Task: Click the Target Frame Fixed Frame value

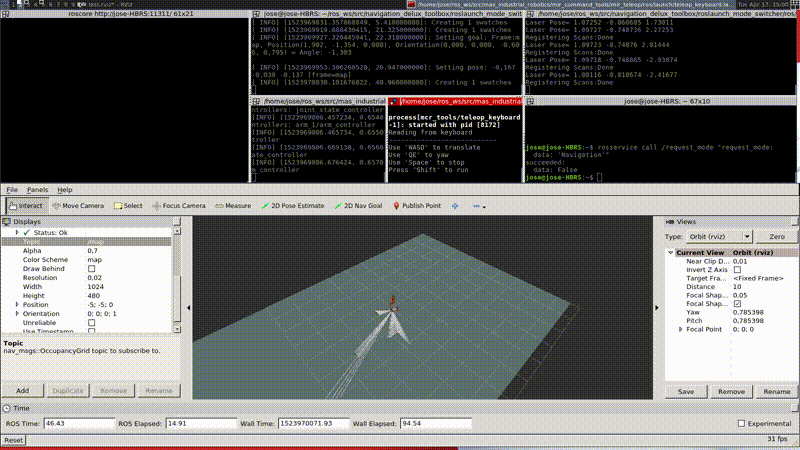Action: coord(758,279)
